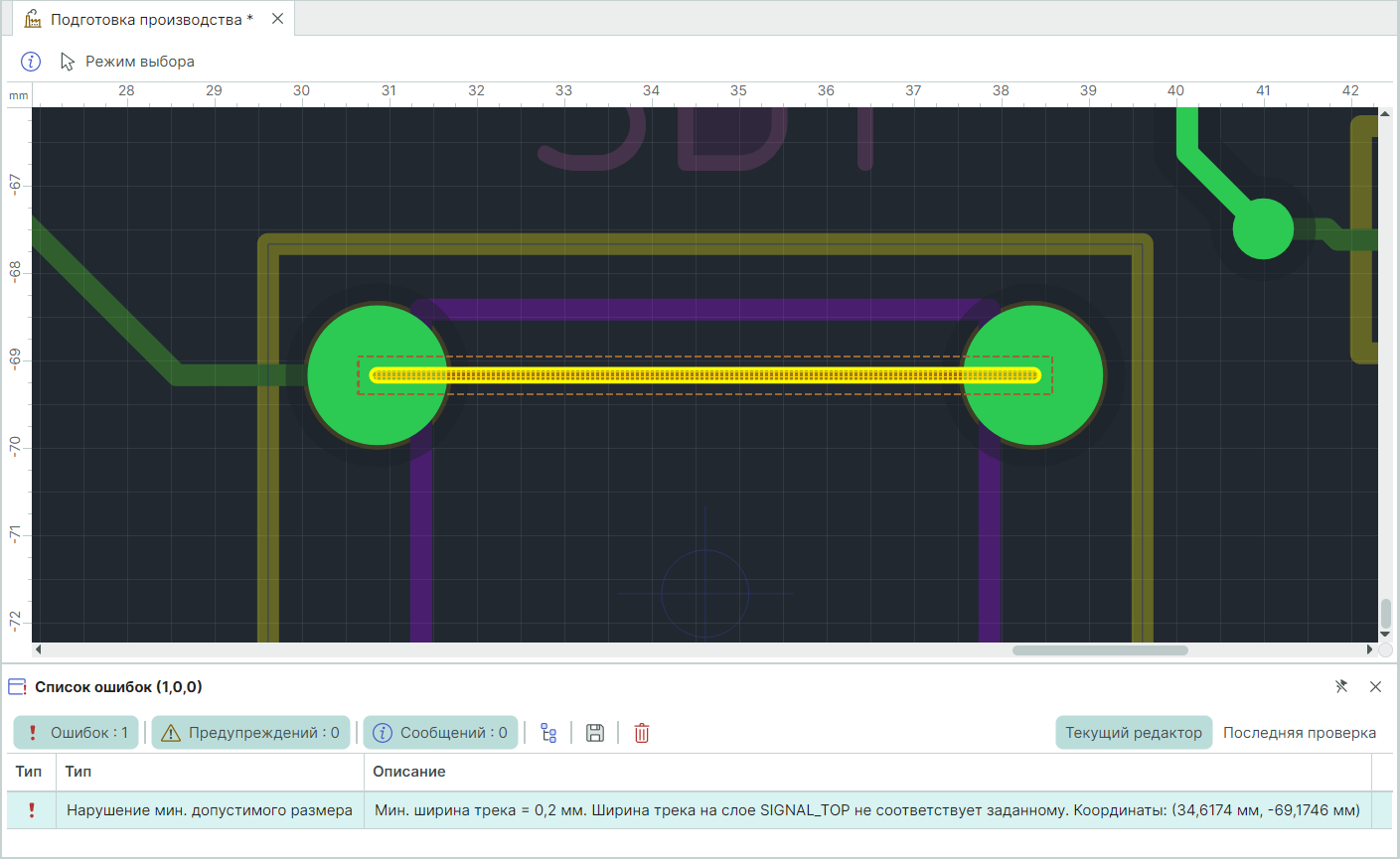Image resolution: width=1400 pixels, height=859 pixels.
Task: Close the Подготовка производства tab
Action: point(277,19)
